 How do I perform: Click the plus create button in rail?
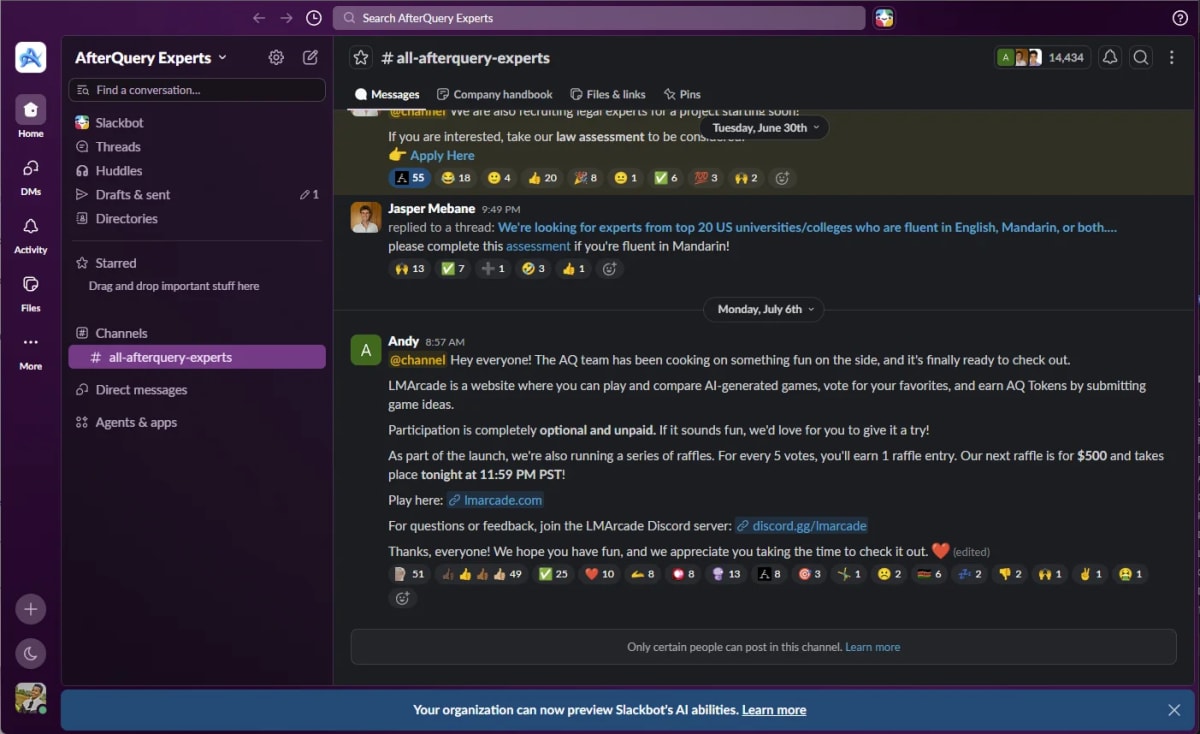click(x=31, y=609)
